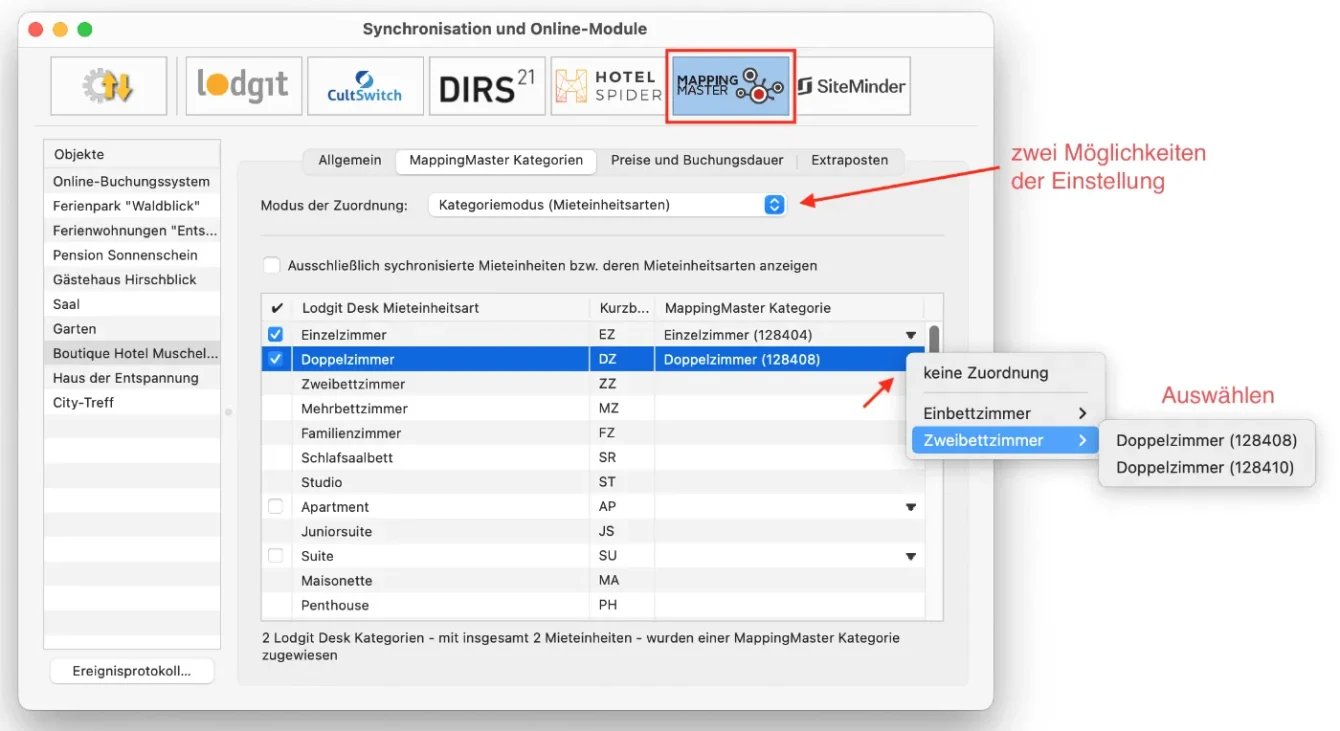Select the MappingMaster module icon
This screenshot has height=731, width=1340.
pos(730,86)
